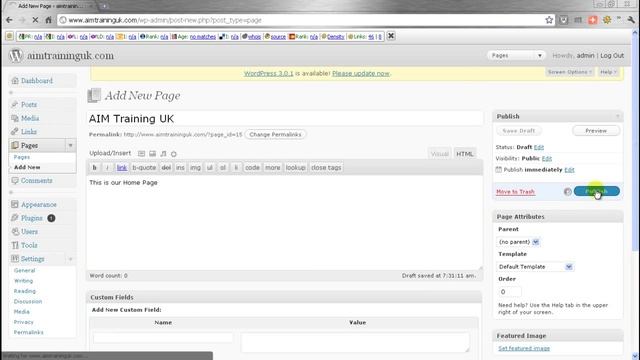Open the browser wrench menu icon

click(x=631, y=20)
